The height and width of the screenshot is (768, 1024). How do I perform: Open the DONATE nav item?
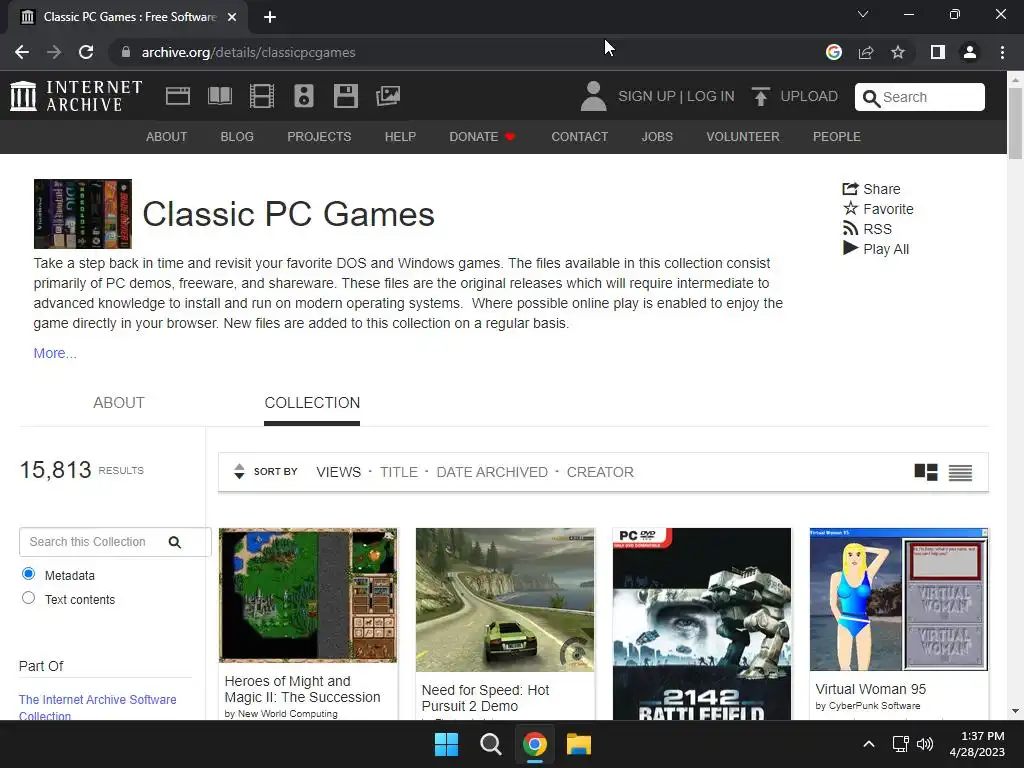tap(482, 136)
